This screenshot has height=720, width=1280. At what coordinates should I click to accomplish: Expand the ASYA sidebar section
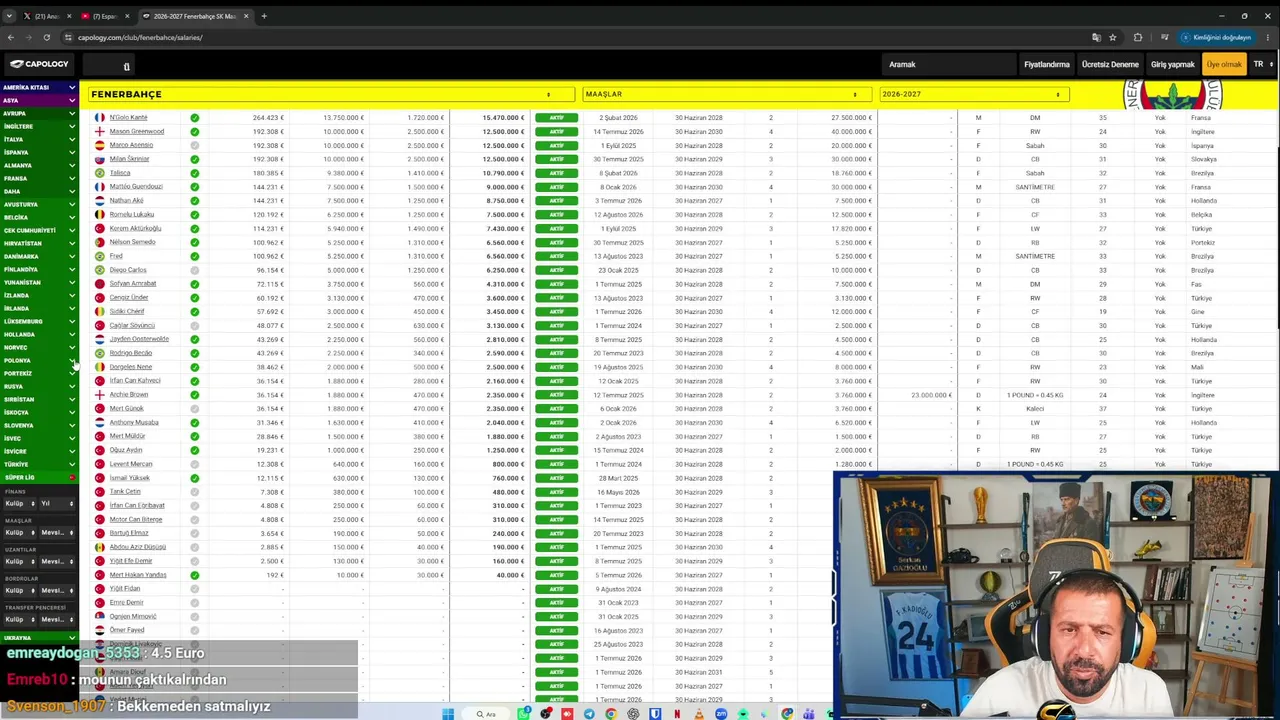point(39,100)
